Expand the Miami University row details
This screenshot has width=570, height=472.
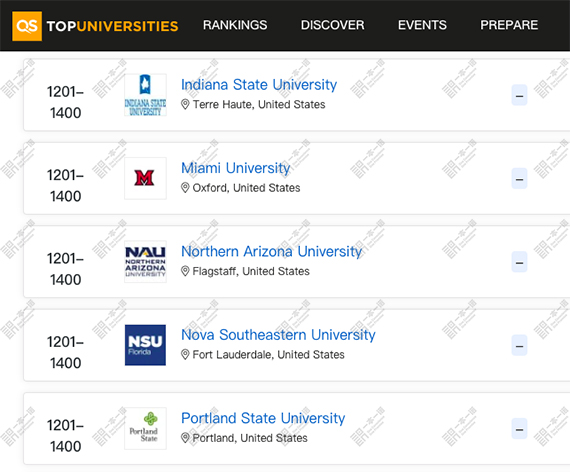(x=519, y=179)
